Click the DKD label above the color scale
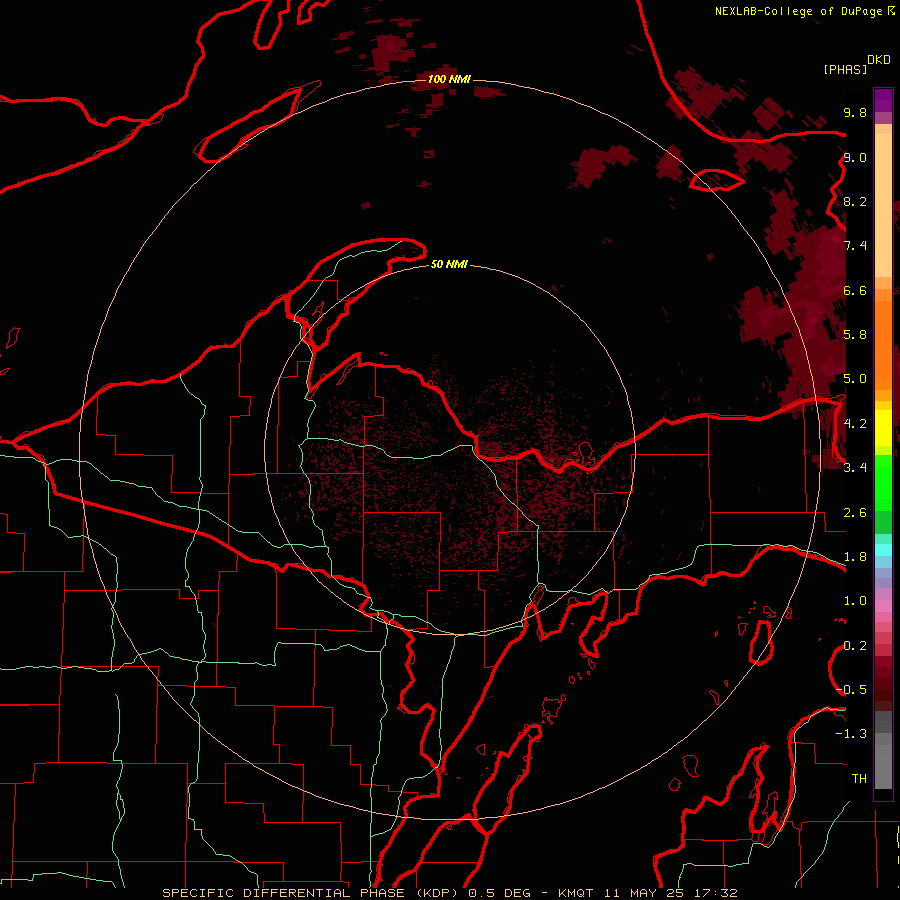This screenshot has height=900, width=900. coord(879,60)
